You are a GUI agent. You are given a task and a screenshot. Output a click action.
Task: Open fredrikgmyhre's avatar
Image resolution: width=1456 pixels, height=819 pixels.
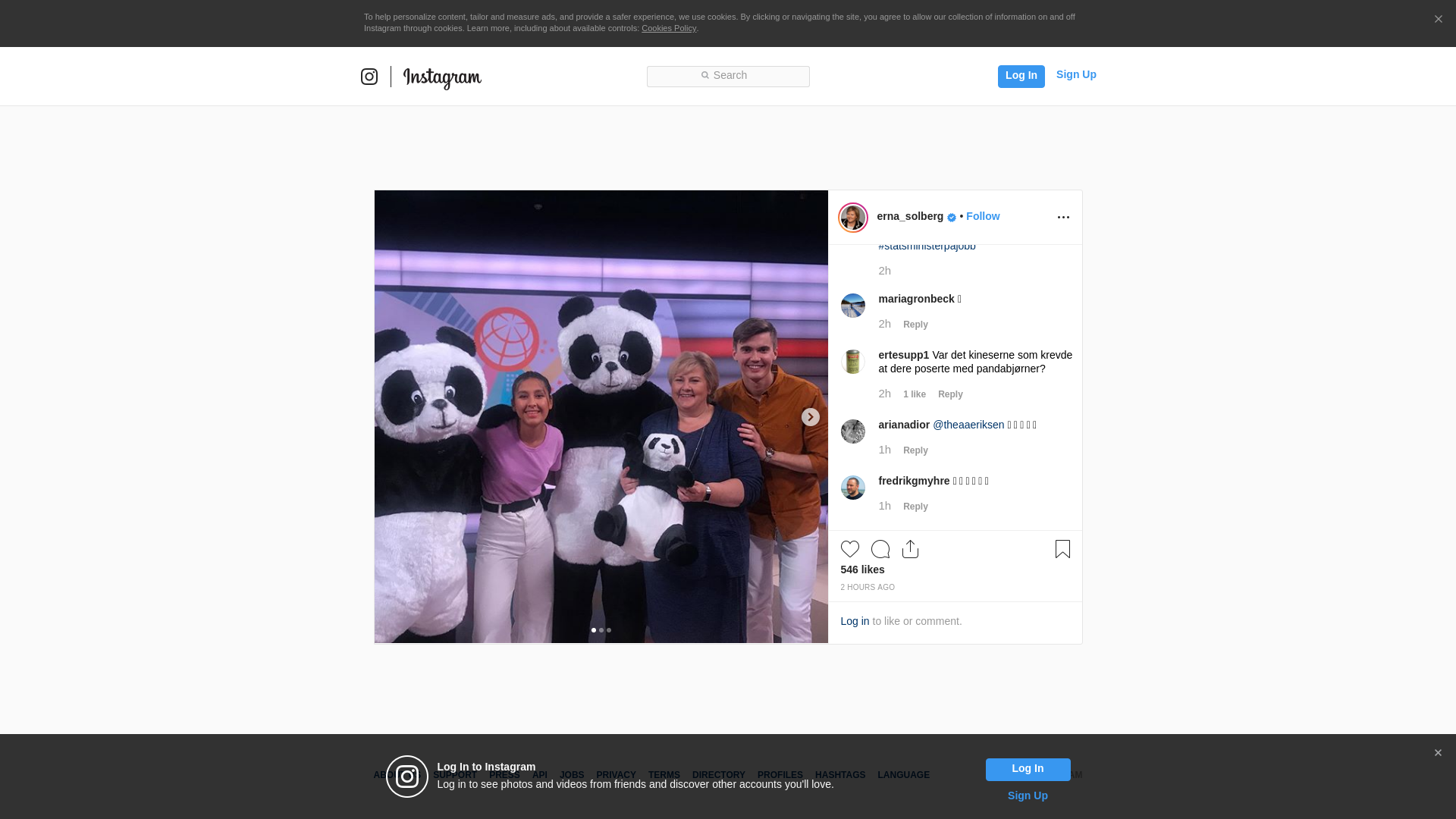(852, 488)
